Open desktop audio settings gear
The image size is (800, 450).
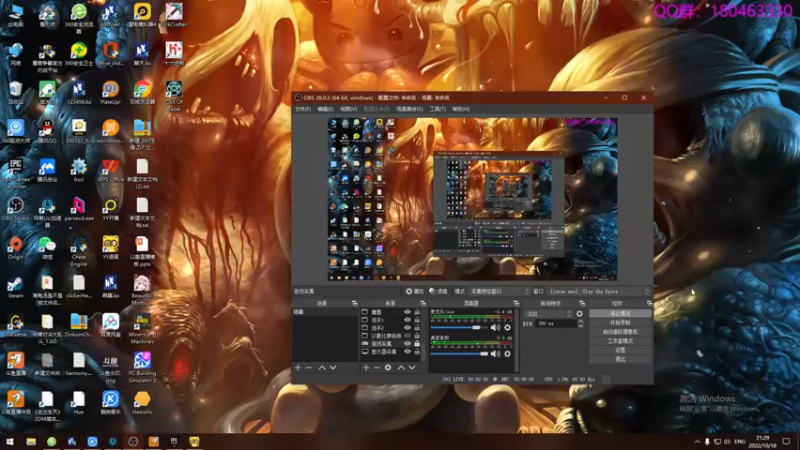pyautogui.click(x=508, y=354)
